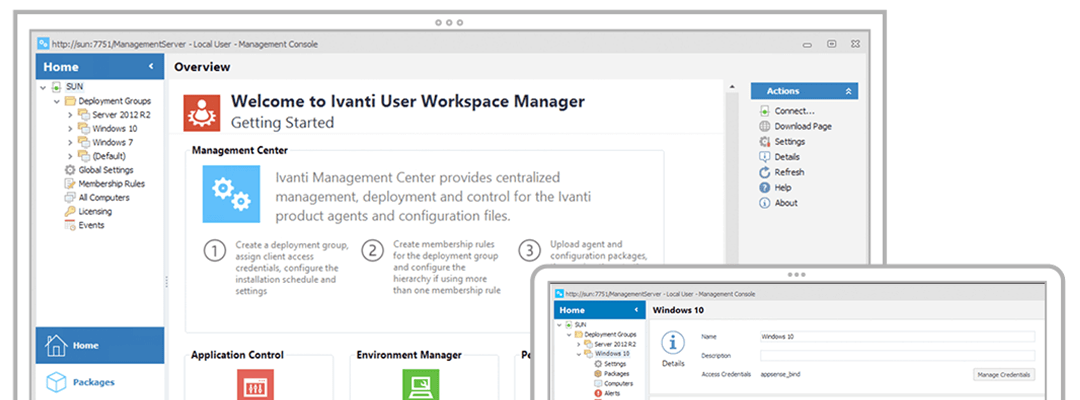Click the Manage Credentials button
1080x400 pixels.
pyautogui.click(x=1004, y=375)
